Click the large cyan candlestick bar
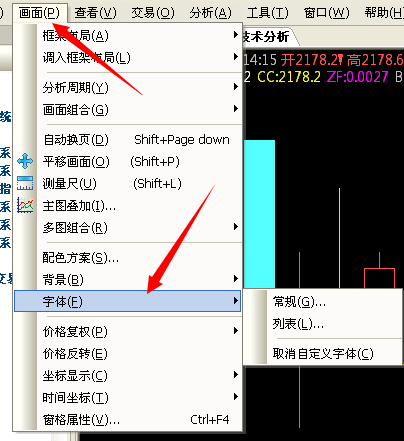404x441 pixels. [259, 214]
